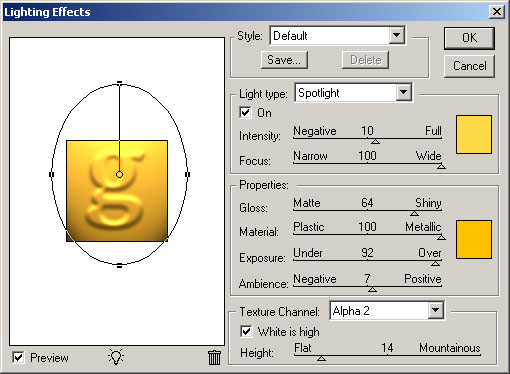Click the bottom handle of light ellipse
This screenshot has height=374, width=510.
(x=119, y=266)
